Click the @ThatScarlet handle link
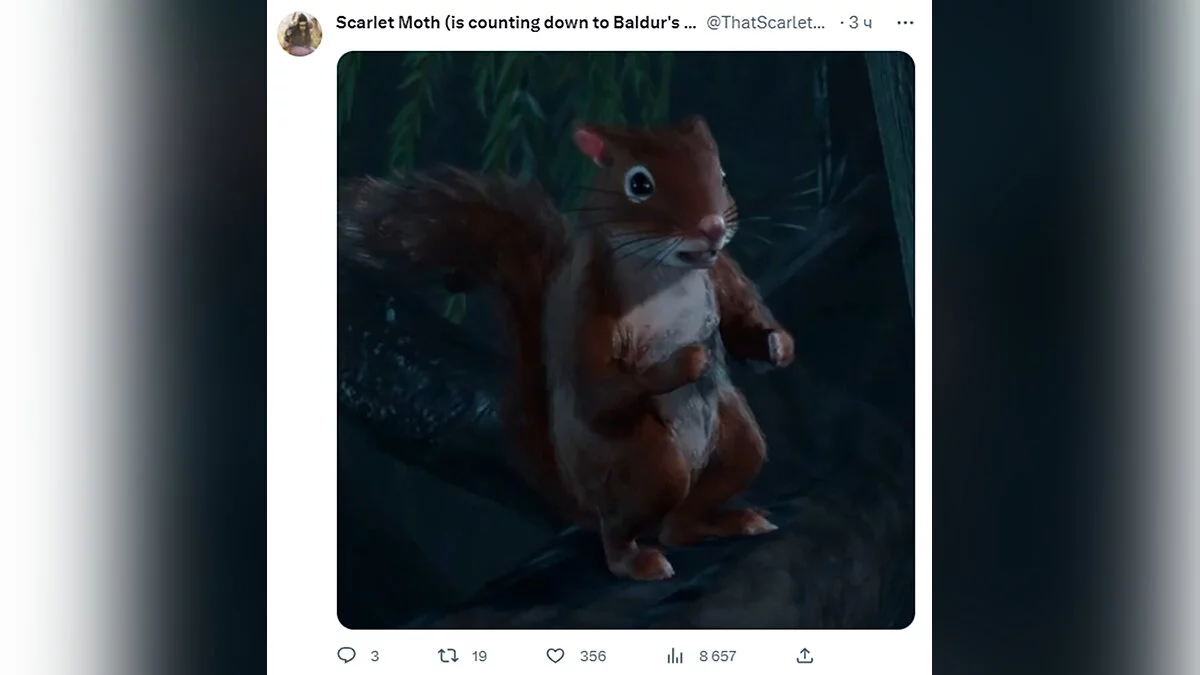The height and width of the screenshot is (675, 1200). click(x=766, y=22)
